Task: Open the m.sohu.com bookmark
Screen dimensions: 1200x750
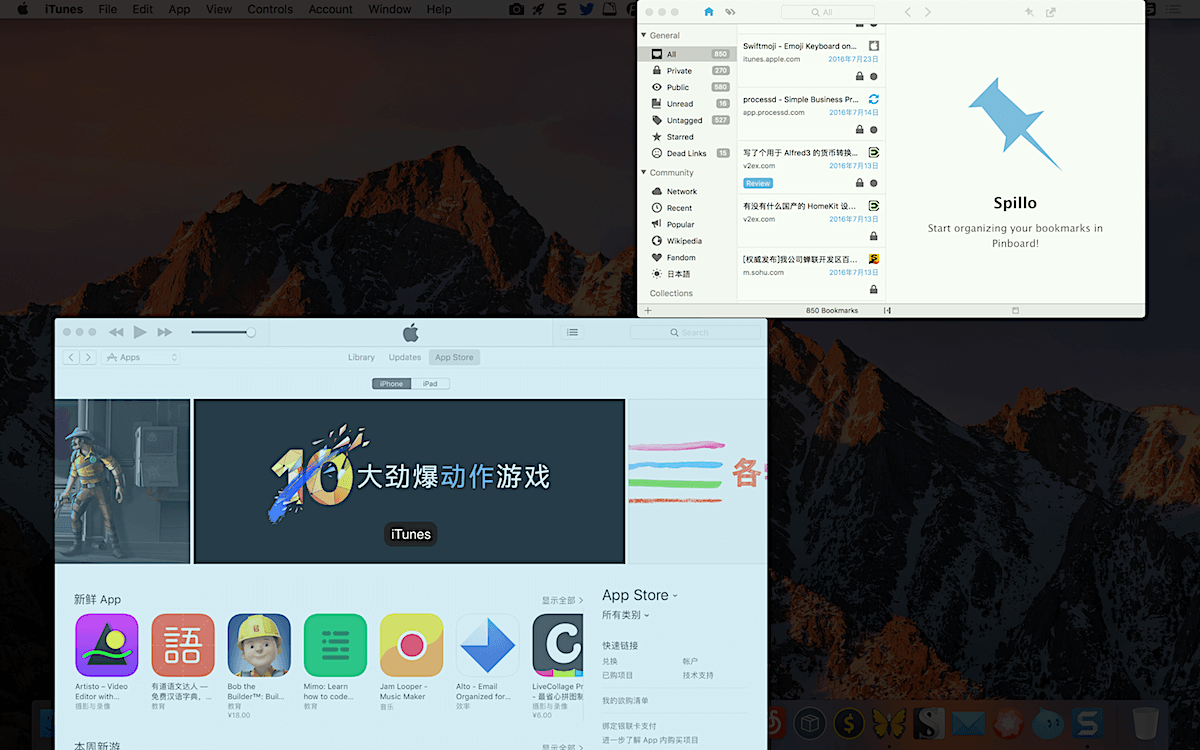Action: (811, 274)
